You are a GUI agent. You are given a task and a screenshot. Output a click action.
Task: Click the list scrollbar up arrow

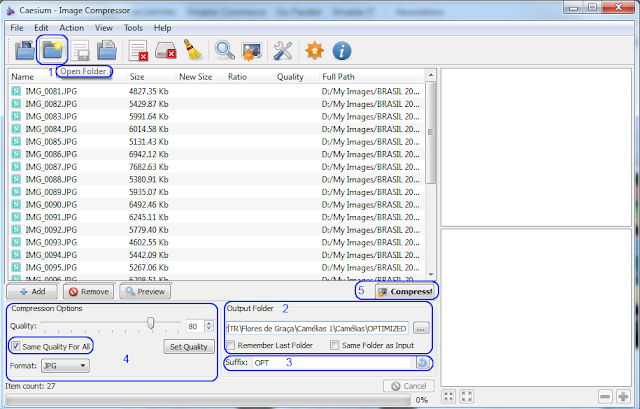point(430,75)
